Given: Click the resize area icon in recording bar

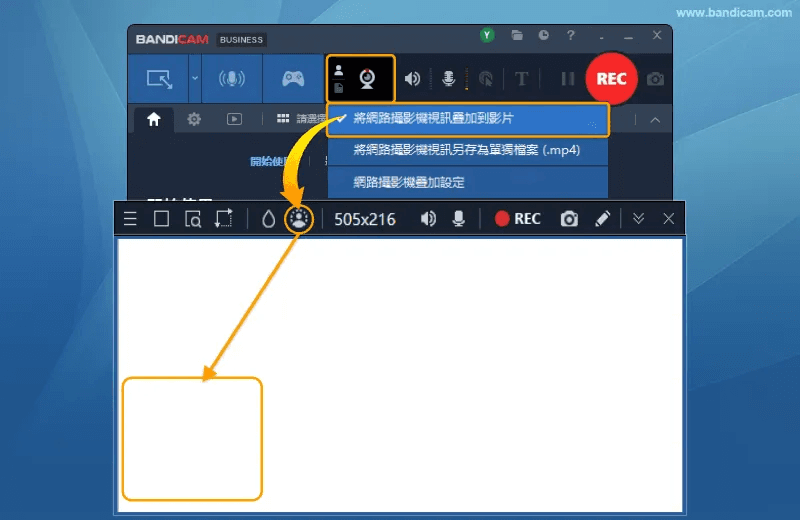Looking at the screenshot, I should tap(224, 218).
